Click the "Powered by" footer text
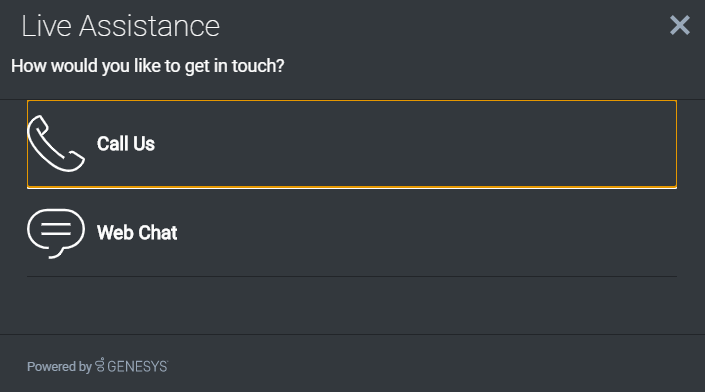This screenshot has width=705, height=392. (59, 367)
